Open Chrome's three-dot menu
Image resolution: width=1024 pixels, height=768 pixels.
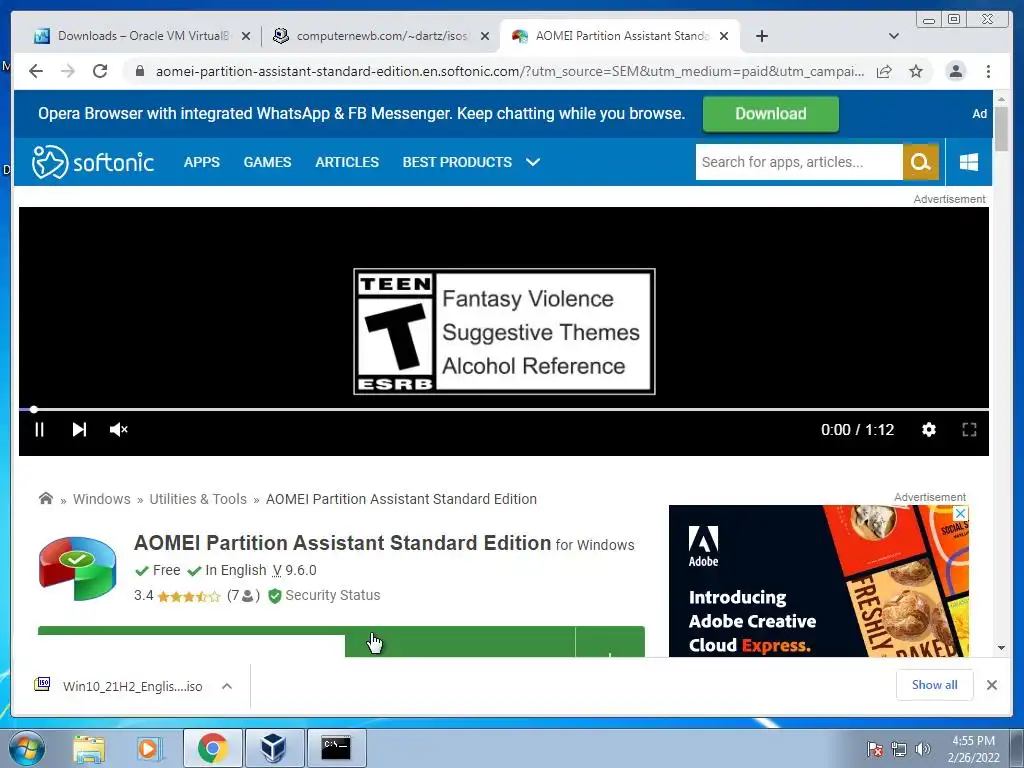pyautogui.click(x=988, y=71)
